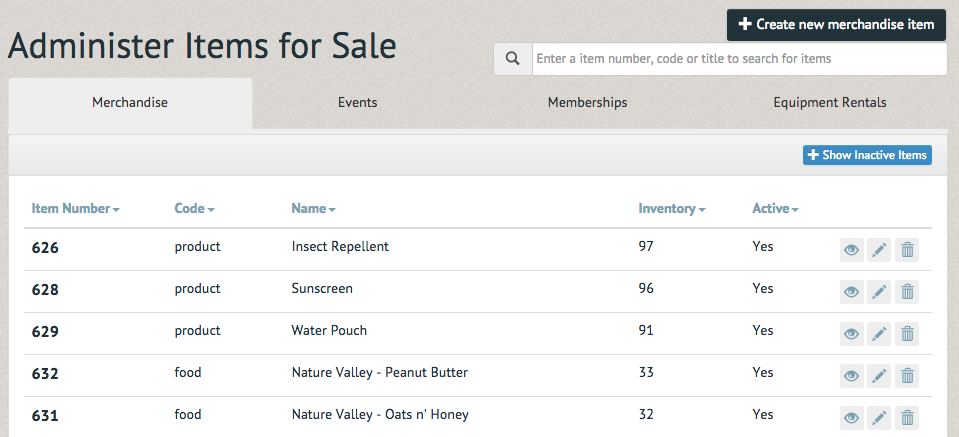
Task: Create new merchandise item
Action: (836, 25)
